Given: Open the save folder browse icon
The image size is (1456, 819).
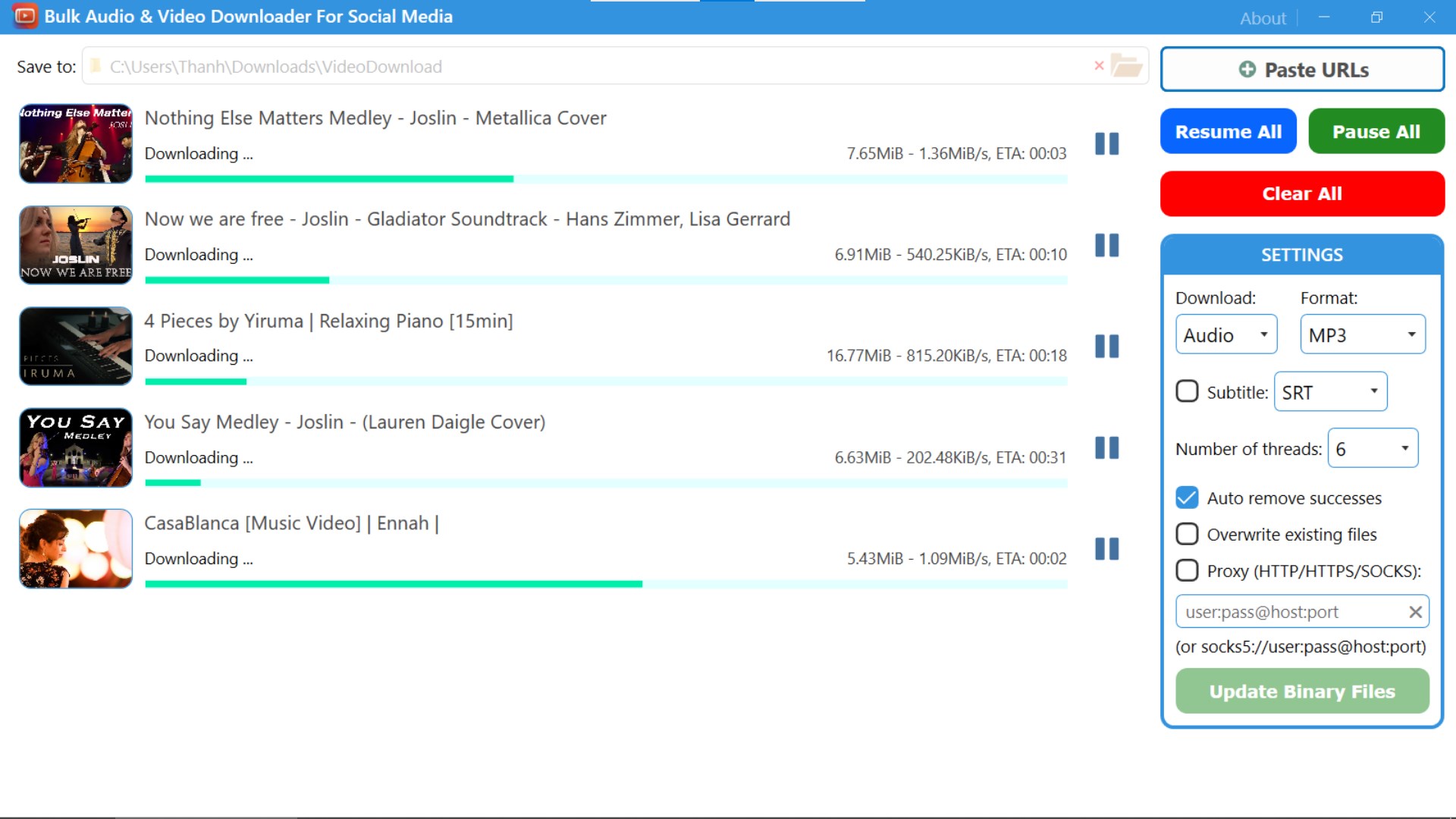Looking at the screenshot, I should pos(1126,66).
